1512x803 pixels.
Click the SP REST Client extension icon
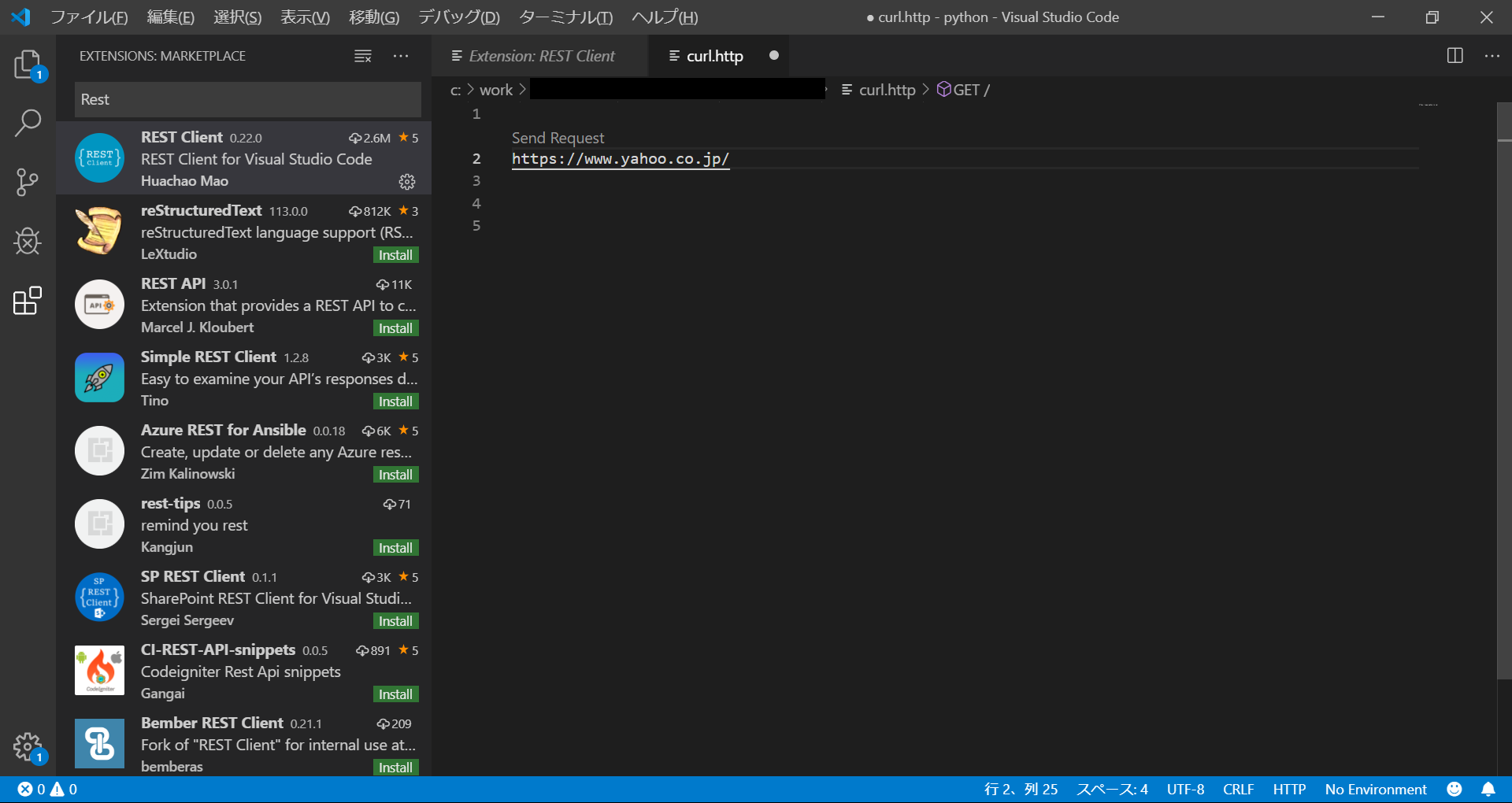(x=99, y=597)
